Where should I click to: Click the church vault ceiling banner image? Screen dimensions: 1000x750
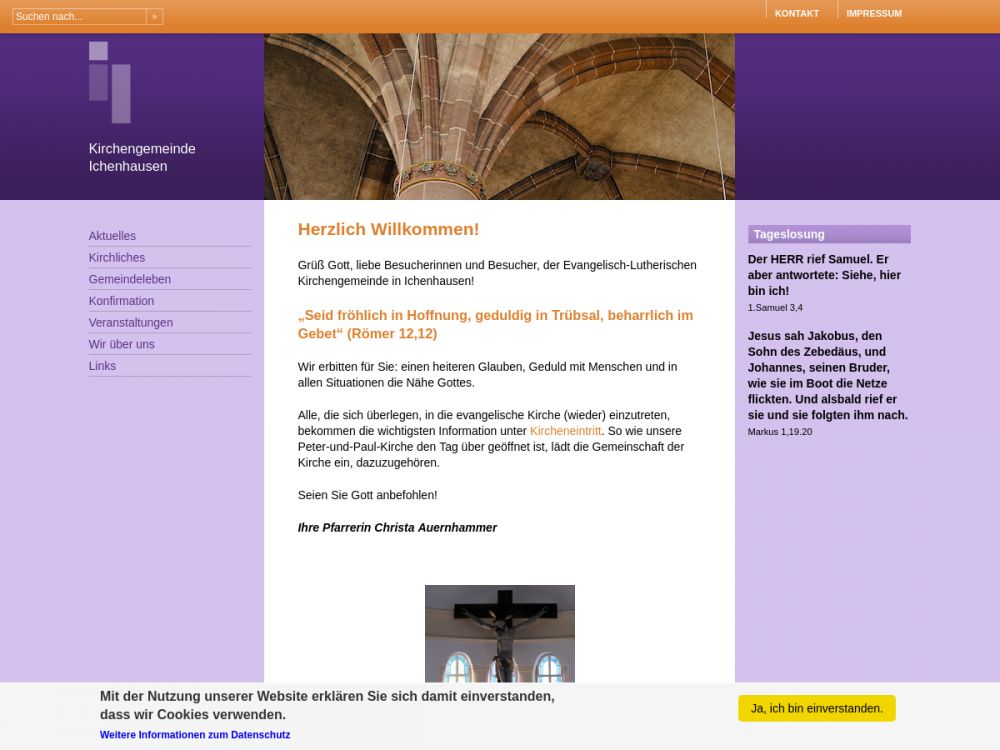click(499, 116)
